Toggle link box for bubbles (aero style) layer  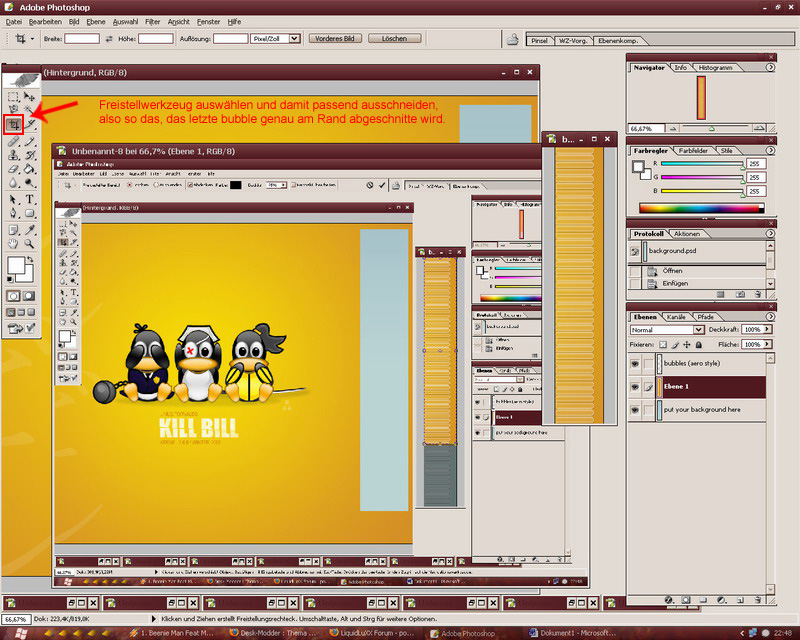(648, 363)
